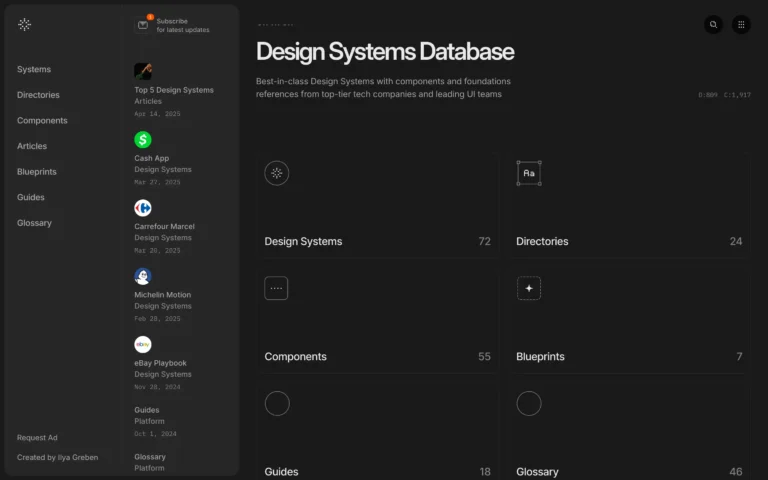Open the Directories card label
This screenshot has width=768, height=480.
click(x=542, y=241)
